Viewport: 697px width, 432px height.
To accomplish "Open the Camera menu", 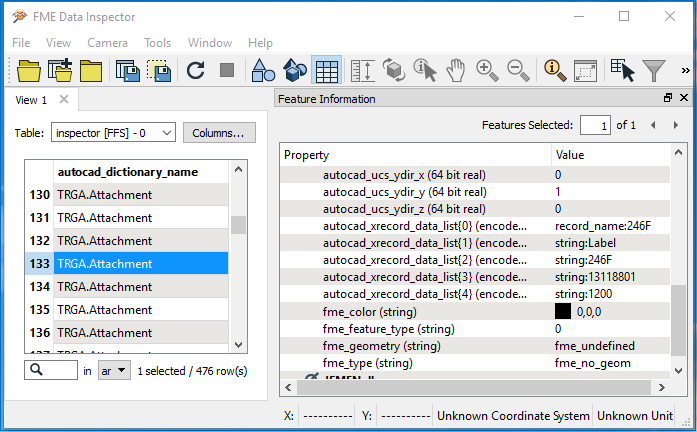I will click(107, 43).
